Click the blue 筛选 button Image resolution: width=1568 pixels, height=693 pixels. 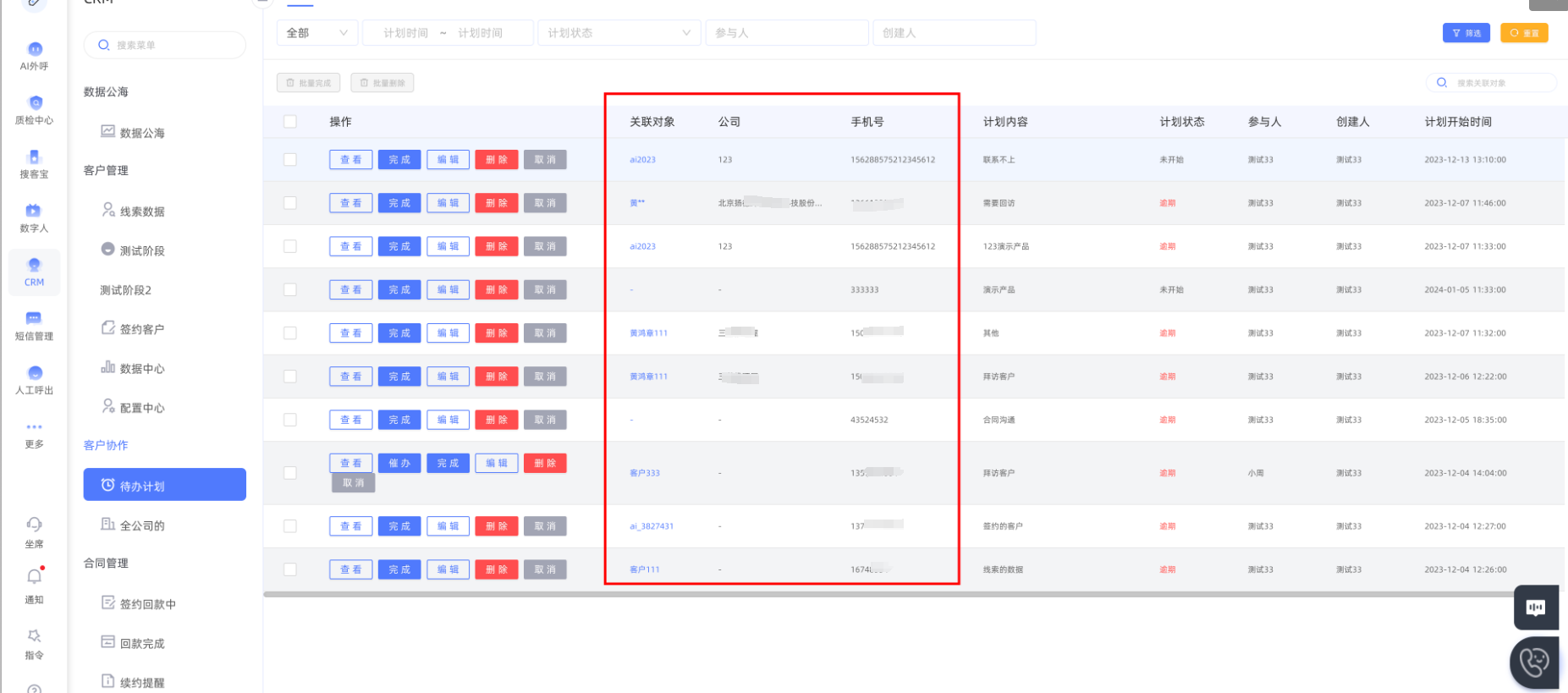tap(1466, 33)
